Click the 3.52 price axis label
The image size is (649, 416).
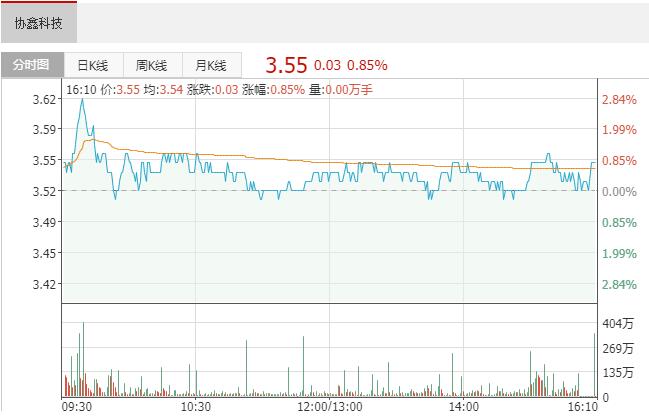pyautogui.click(x=44, y=191)
